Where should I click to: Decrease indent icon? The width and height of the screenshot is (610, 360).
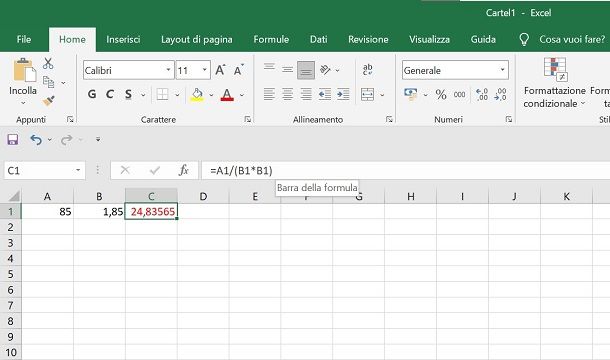point(325,94)
